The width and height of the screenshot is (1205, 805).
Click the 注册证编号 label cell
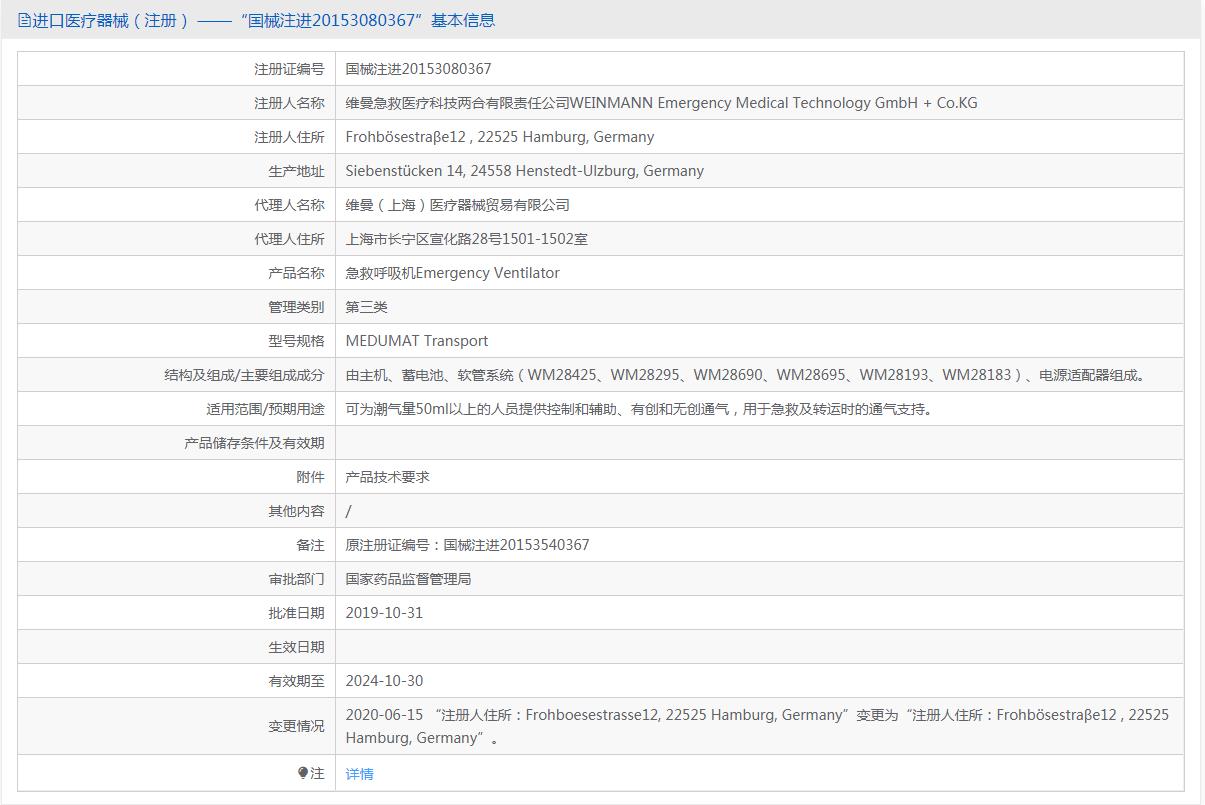point(289,69)
